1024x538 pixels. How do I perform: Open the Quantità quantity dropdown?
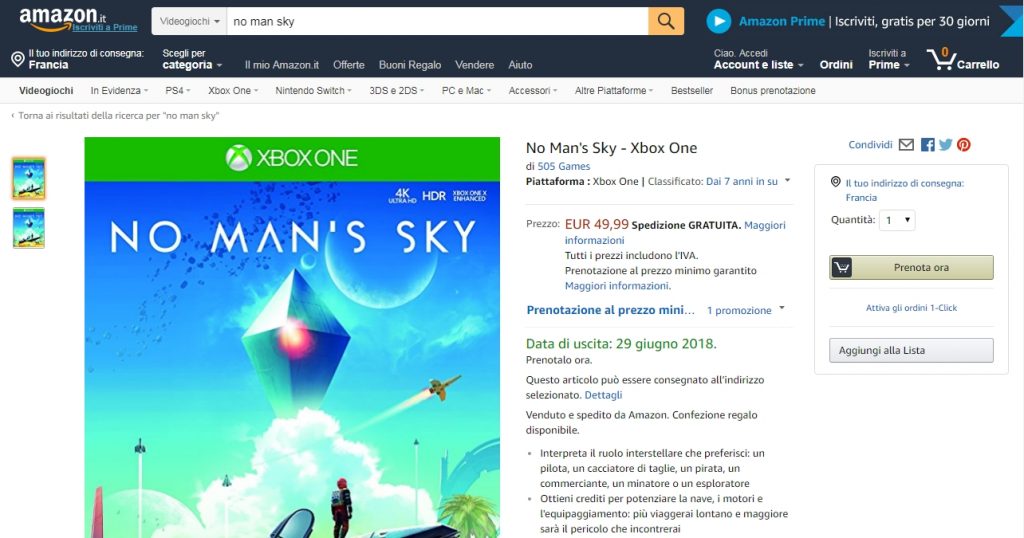click(x=897, y=220)
